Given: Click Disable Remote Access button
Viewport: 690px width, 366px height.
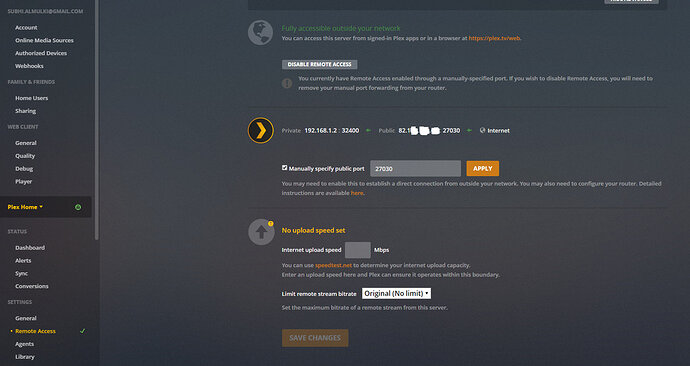Looking at the screenshot, I should 319,64.
